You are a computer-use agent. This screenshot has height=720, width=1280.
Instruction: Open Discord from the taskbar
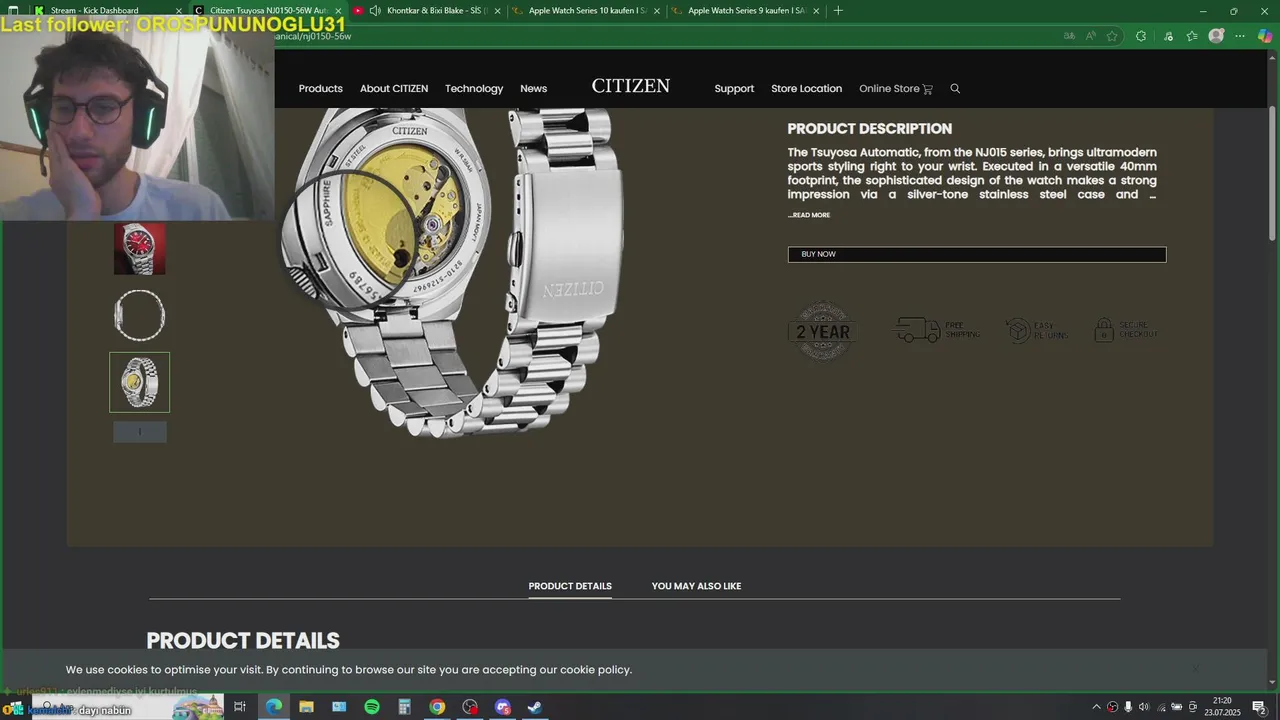503,707
